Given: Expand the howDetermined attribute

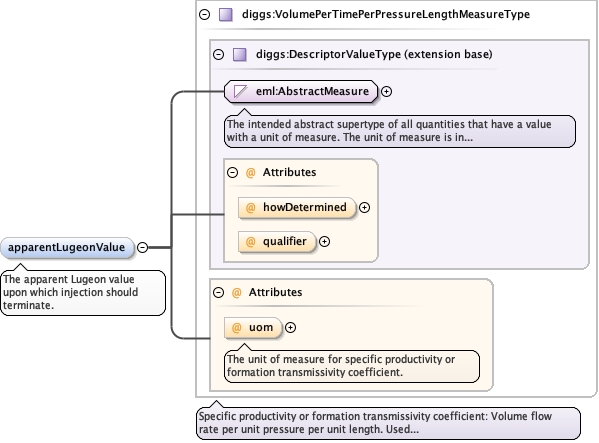Looking at the screenshot, I should point(364,207).
